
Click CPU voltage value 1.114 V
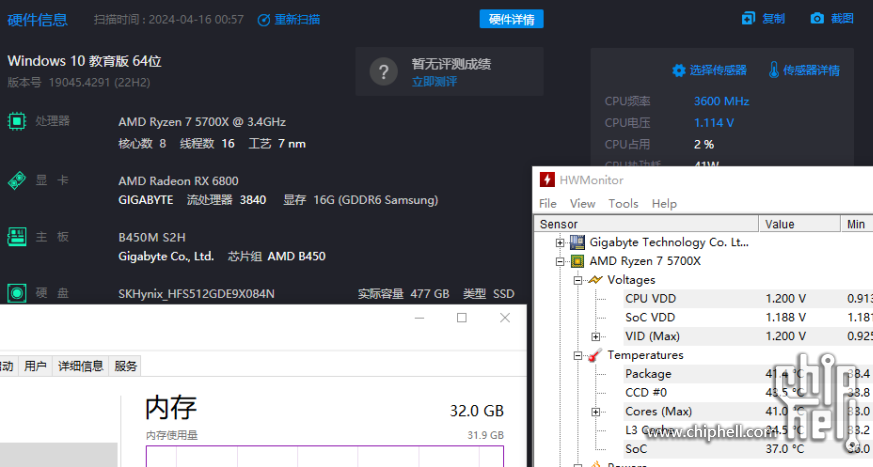714,123
